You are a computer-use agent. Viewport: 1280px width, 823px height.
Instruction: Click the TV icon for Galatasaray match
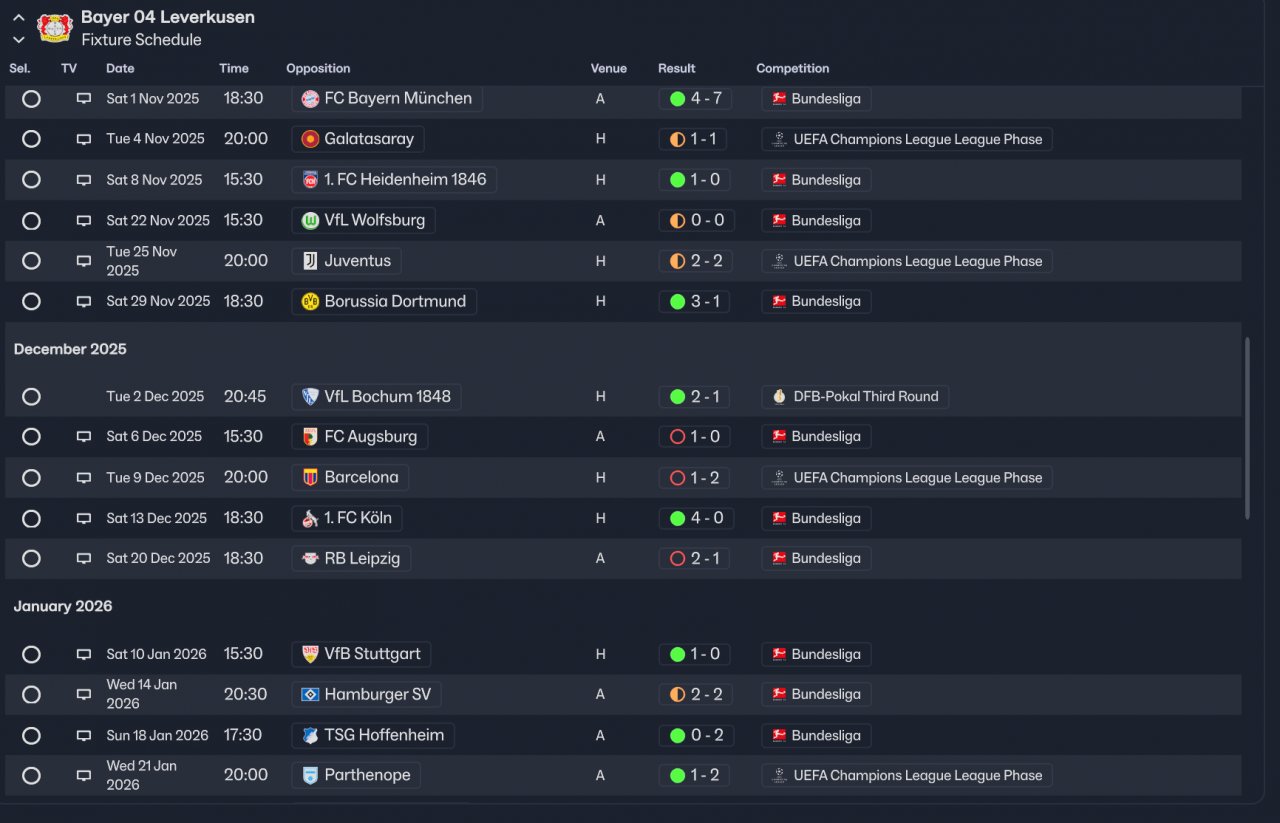click(84, 140)
